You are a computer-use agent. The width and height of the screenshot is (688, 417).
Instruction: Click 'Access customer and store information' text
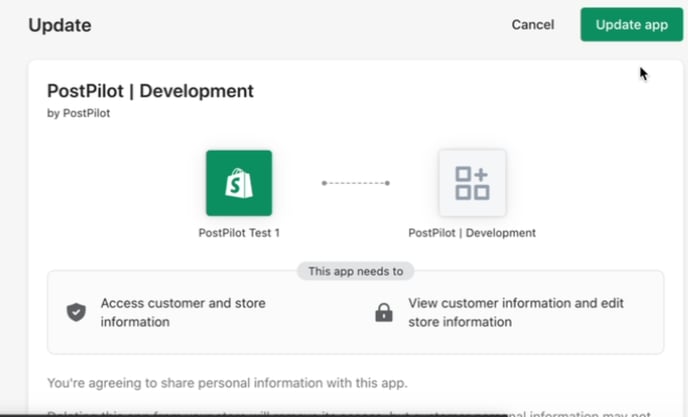183,312
